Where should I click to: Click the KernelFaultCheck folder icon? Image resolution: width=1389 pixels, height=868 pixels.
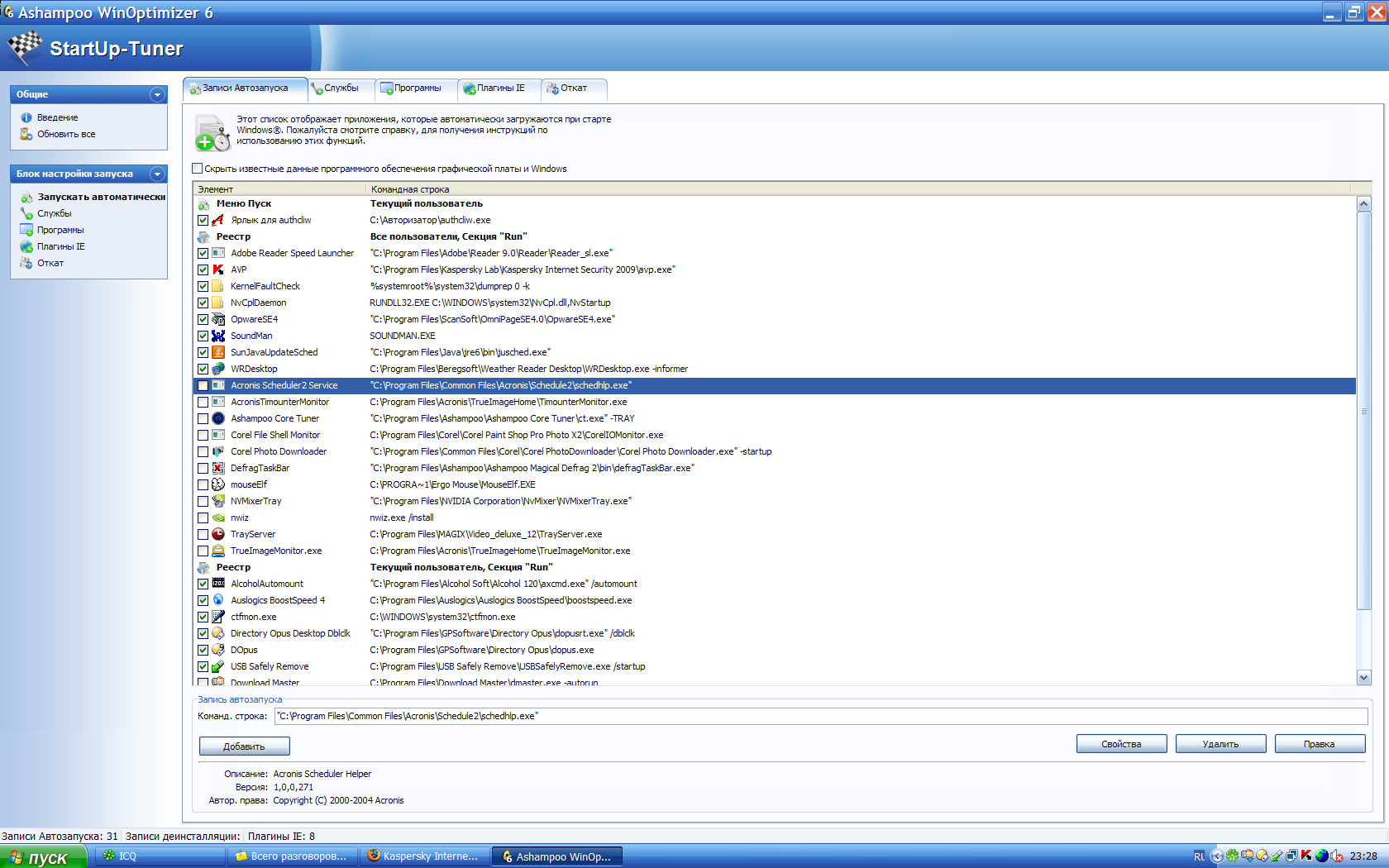pos(218,286)
